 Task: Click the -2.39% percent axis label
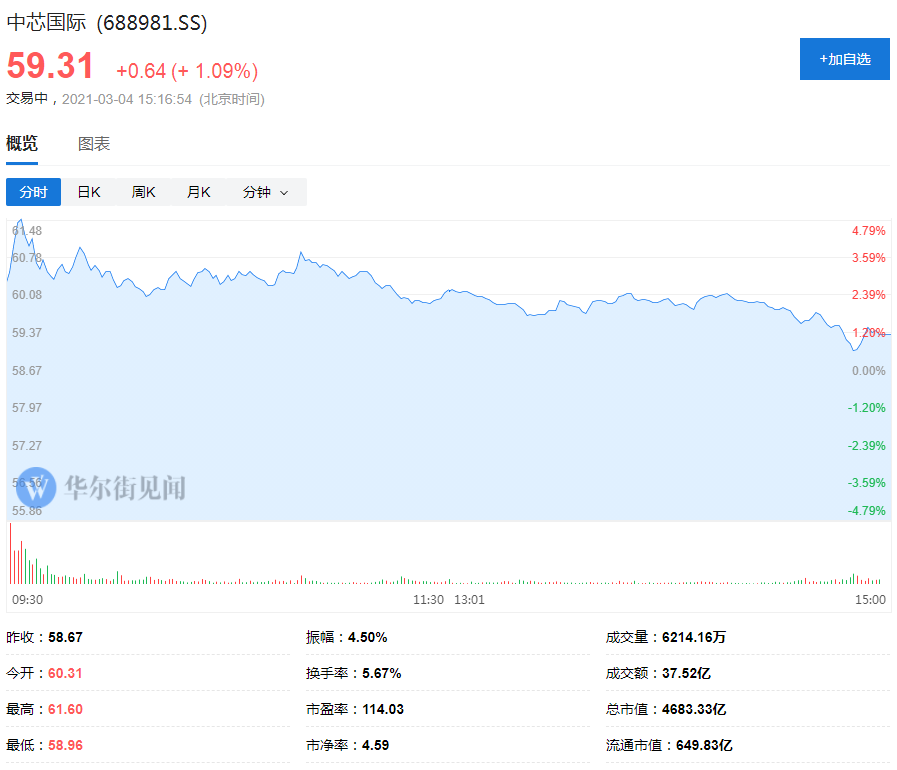point(866,445)
